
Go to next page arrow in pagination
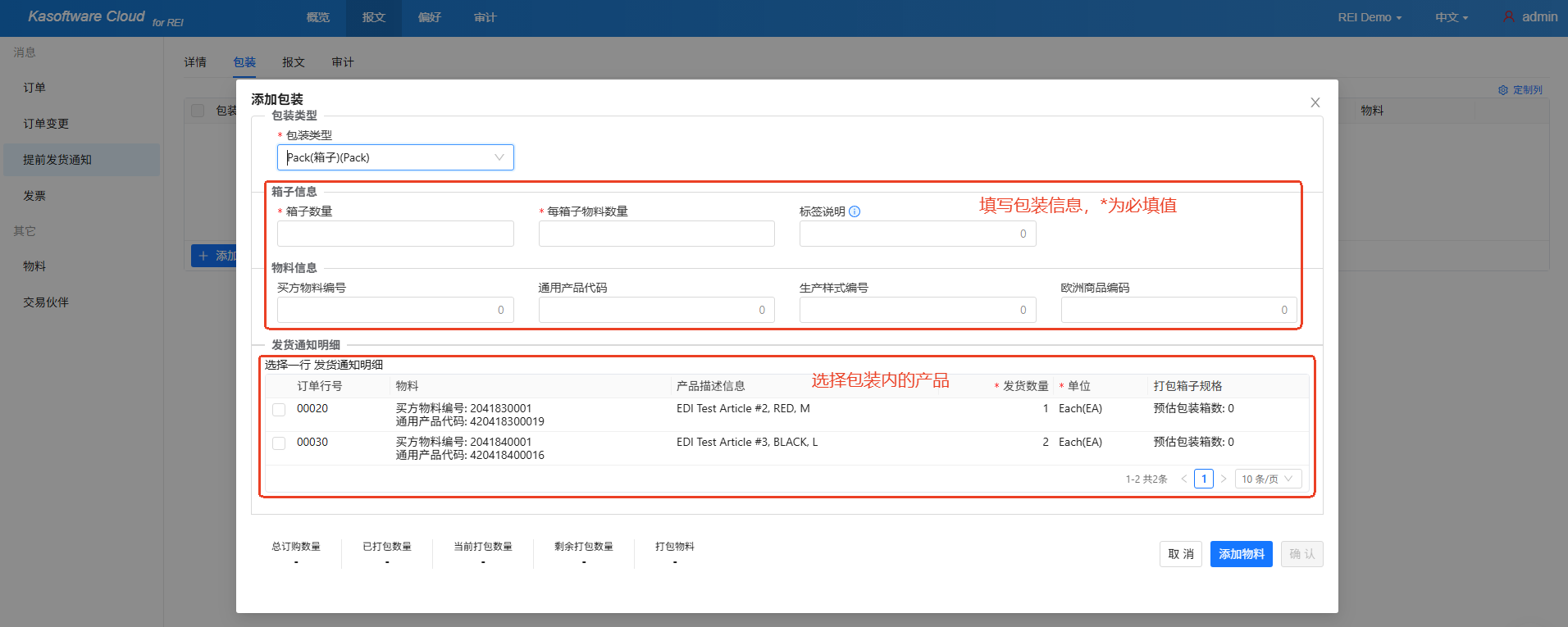tap(1224, 479)
